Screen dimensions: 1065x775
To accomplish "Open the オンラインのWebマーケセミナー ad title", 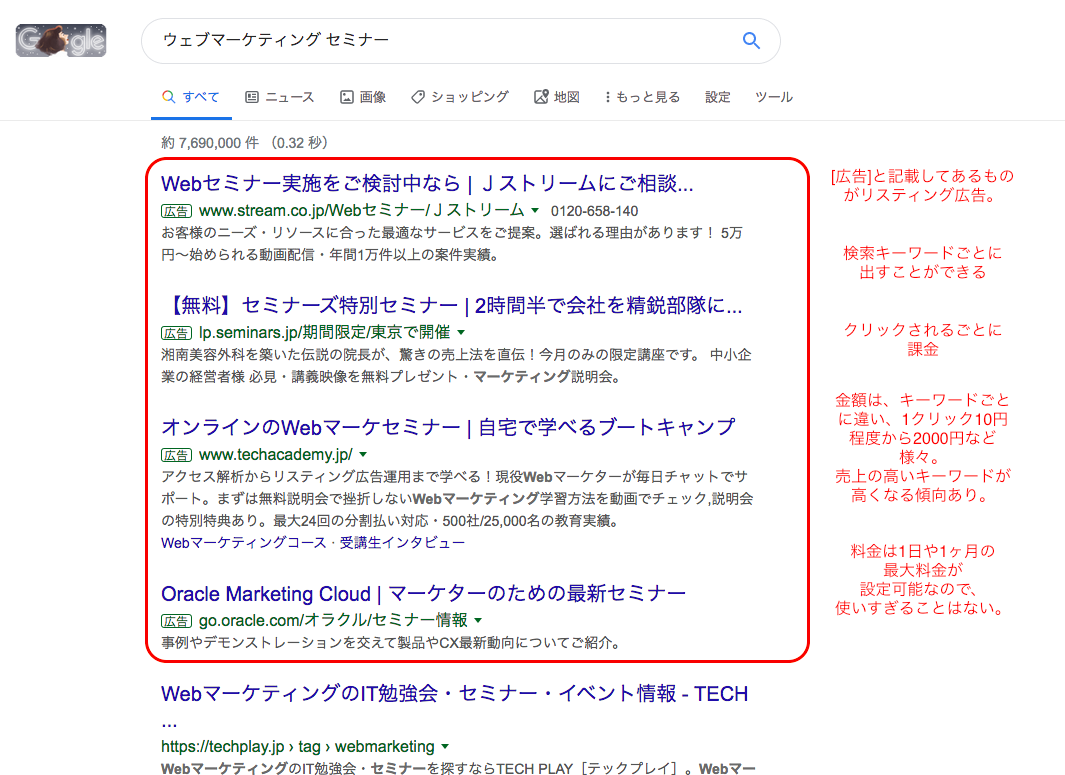I will tap(448, 427).
